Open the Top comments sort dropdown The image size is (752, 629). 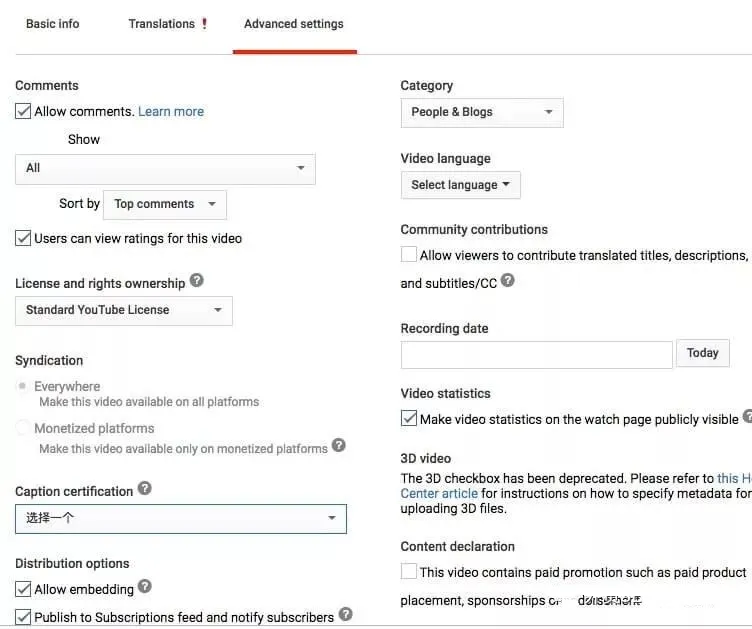[x=165, y=204]
